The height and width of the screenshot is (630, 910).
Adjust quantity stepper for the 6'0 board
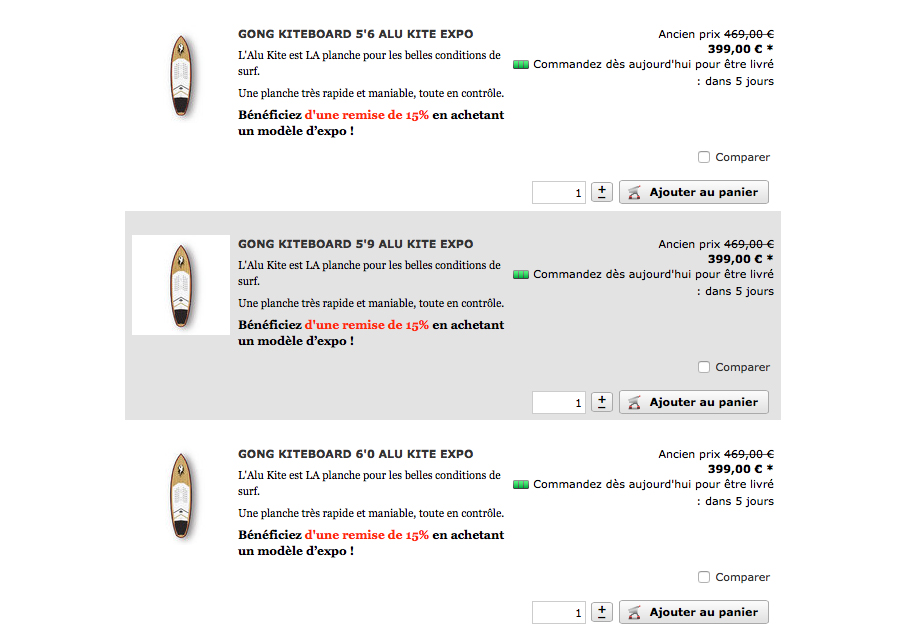point(602,612)
